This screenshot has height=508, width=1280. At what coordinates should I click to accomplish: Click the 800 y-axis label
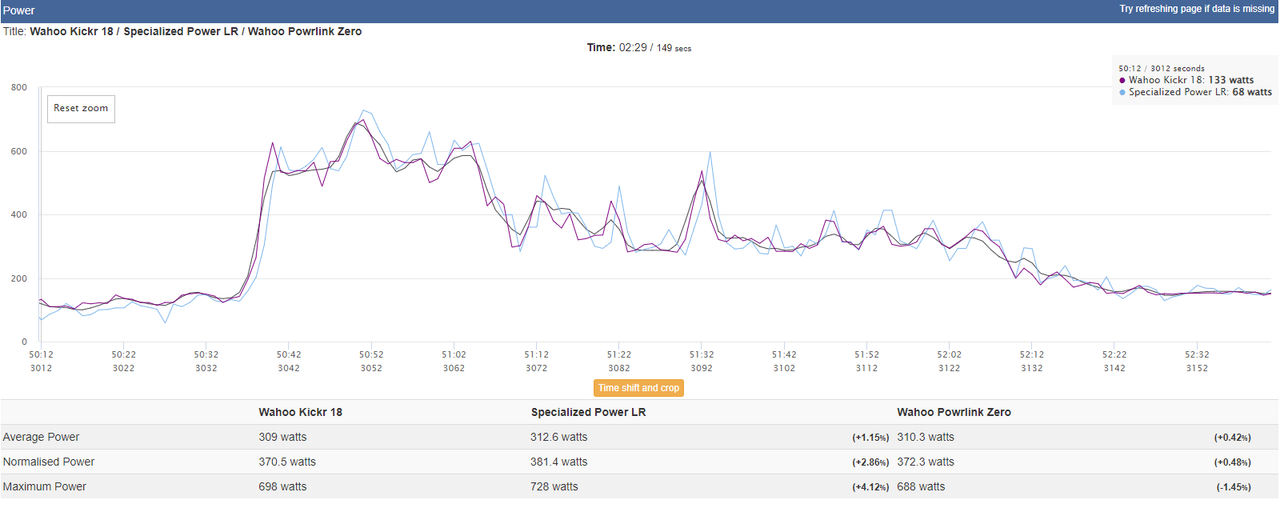18,88
